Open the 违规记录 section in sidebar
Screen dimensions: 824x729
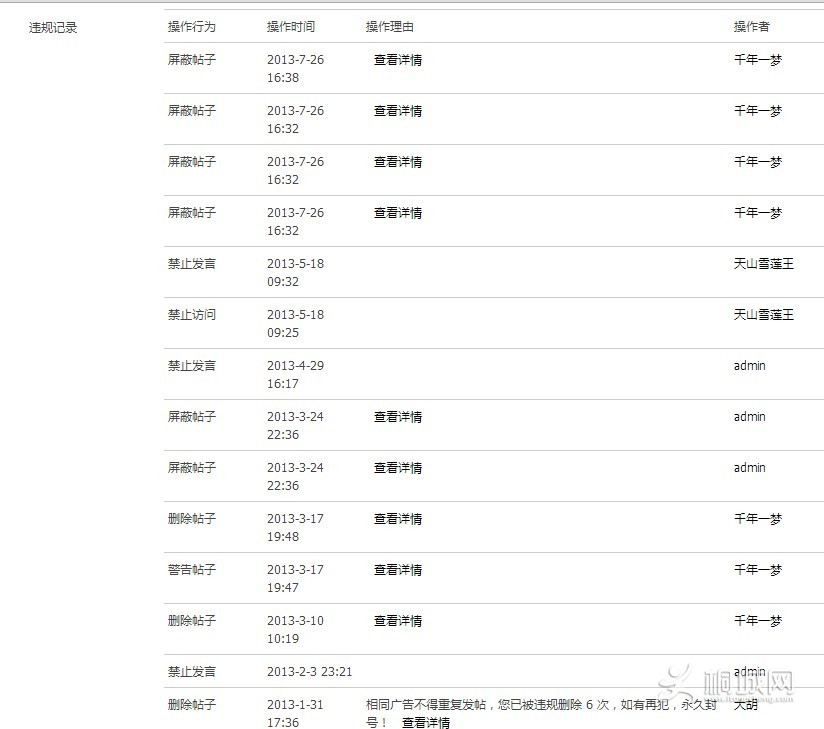[53, 28]
